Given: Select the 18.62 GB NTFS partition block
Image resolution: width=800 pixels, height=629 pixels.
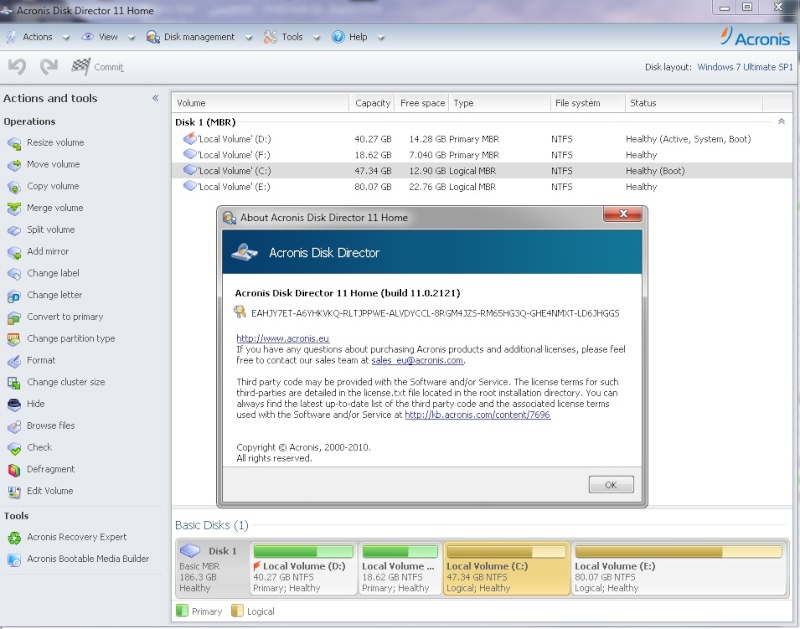Looking at the screenshot, I should coord(400,569).
